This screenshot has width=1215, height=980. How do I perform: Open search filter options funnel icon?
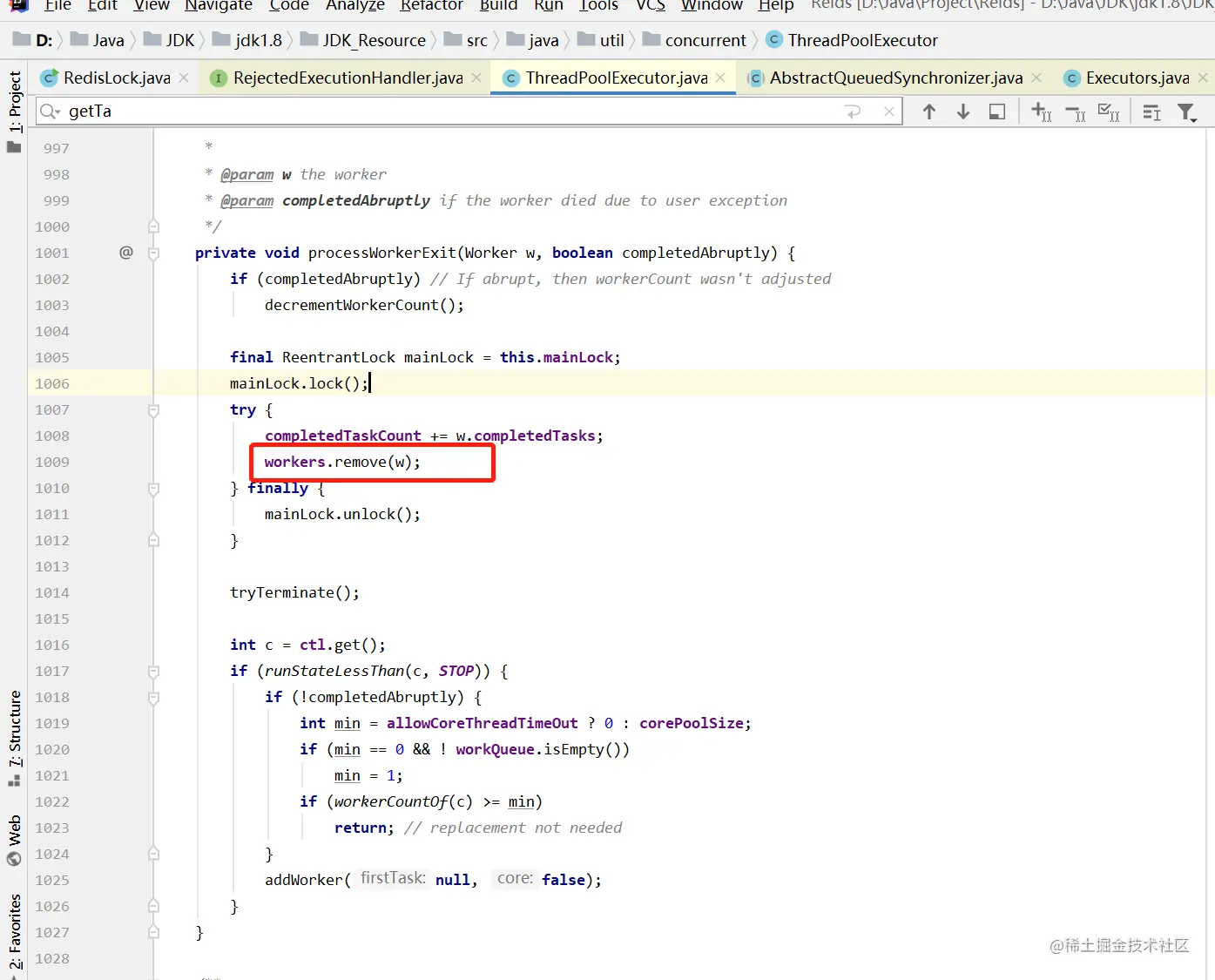[x=1187, y=112]
